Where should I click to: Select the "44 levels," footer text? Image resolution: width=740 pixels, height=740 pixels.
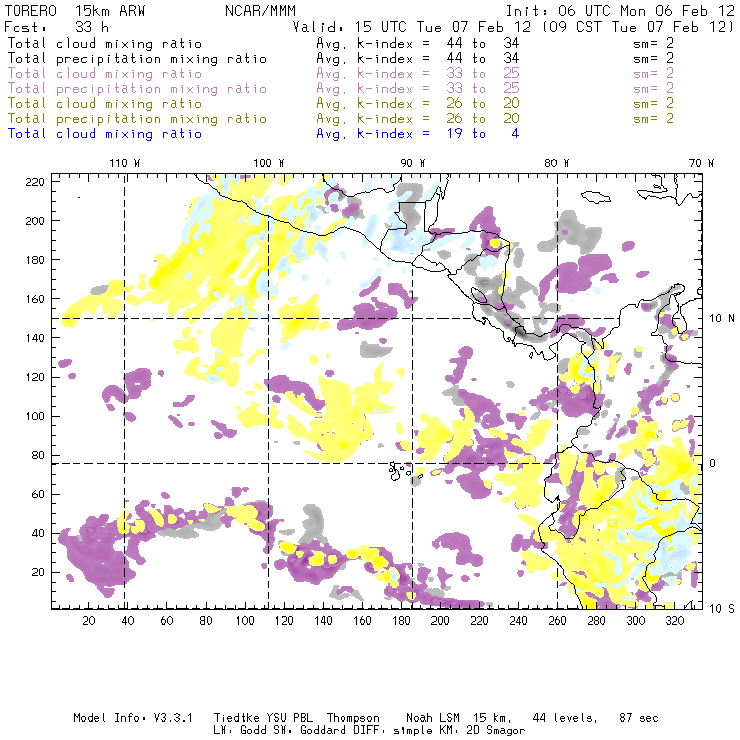pyautogui.click(x=565, y=718)
